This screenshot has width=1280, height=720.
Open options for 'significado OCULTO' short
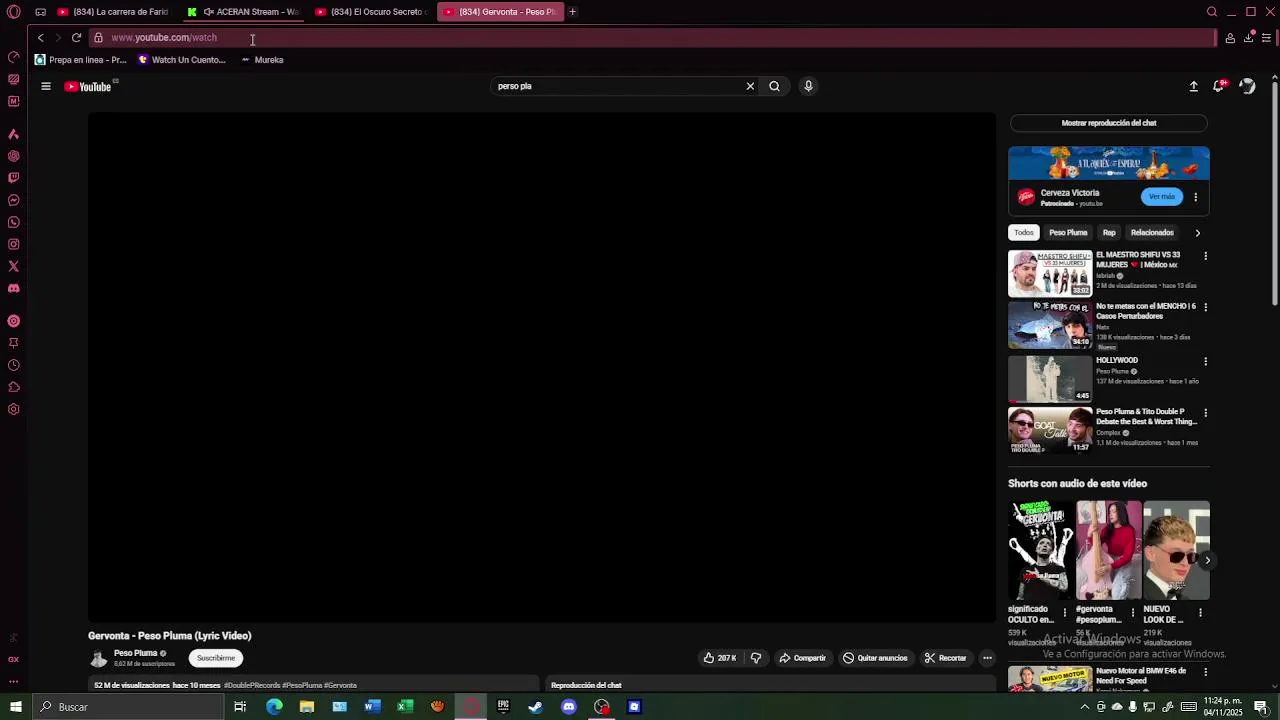click(x=1064, y=612)
